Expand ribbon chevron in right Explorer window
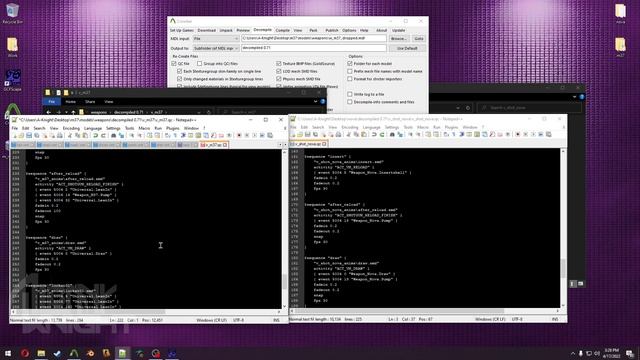 (x=575, y=97)
